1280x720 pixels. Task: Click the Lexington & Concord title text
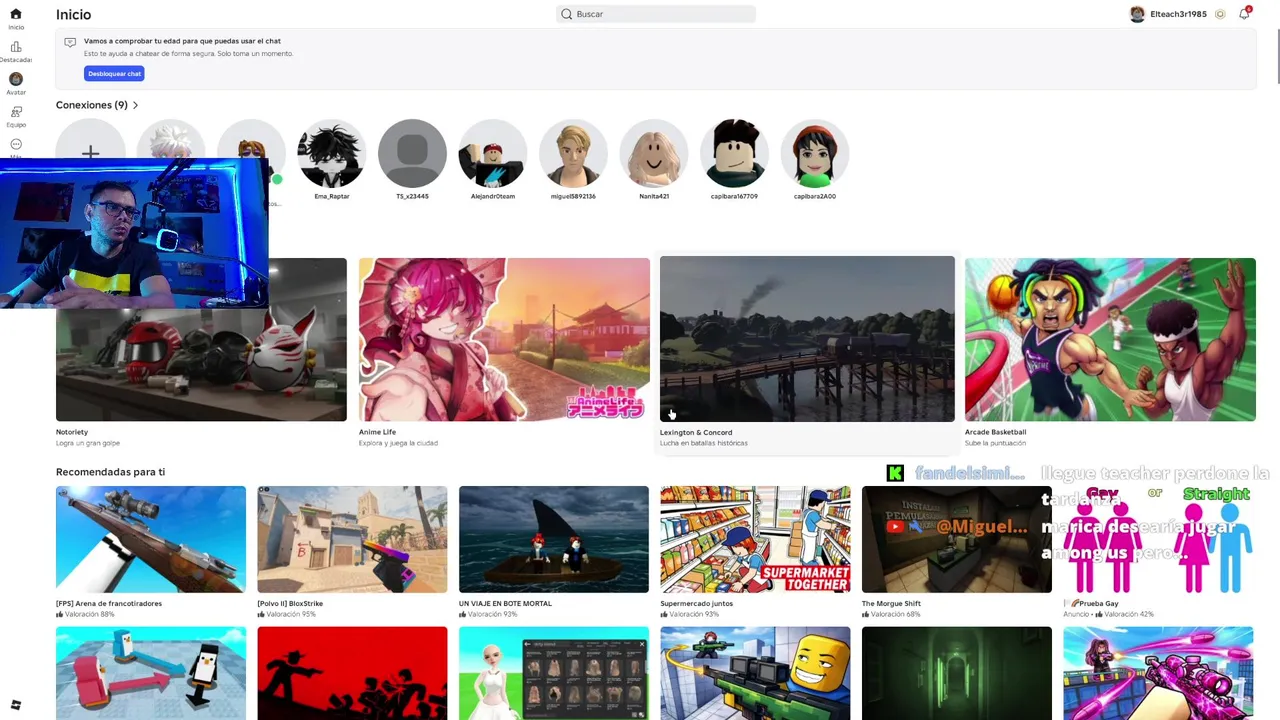(696, 432)
